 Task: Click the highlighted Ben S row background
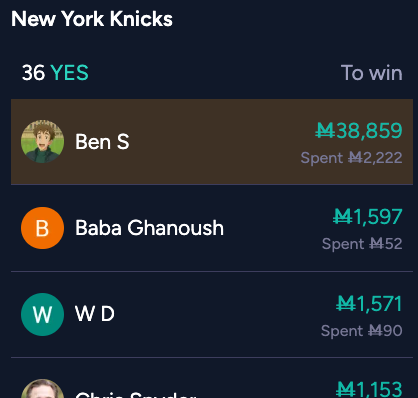pyautogui.click(x=212, y=142)
